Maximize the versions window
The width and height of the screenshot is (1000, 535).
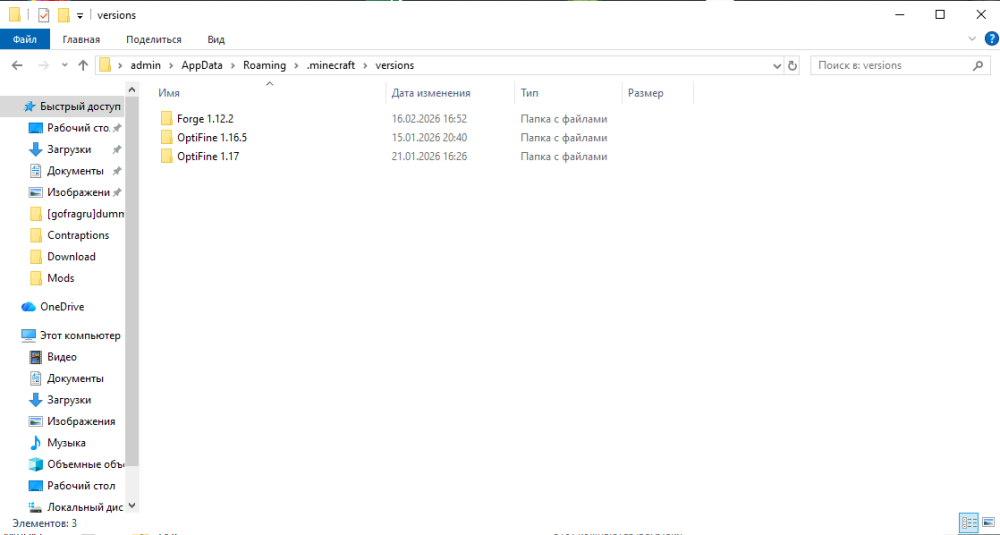coord(939,15)
